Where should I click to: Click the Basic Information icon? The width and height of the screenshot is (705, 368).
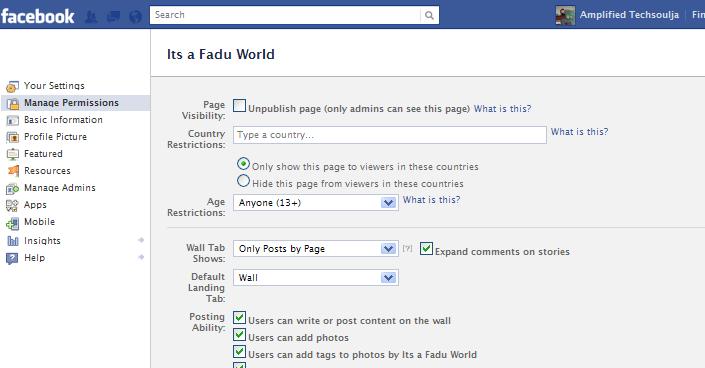13,120
